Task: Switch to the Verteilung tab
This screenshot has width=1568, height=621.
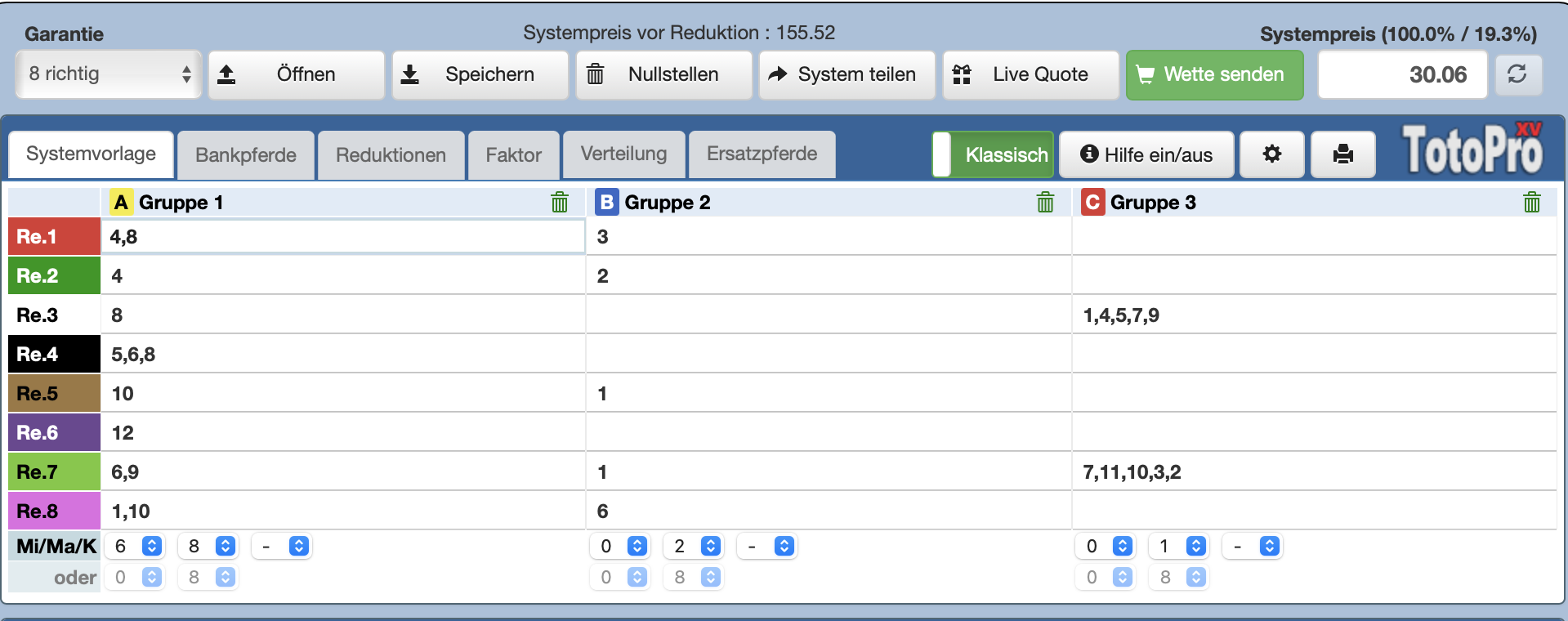Action: [624, 154]
